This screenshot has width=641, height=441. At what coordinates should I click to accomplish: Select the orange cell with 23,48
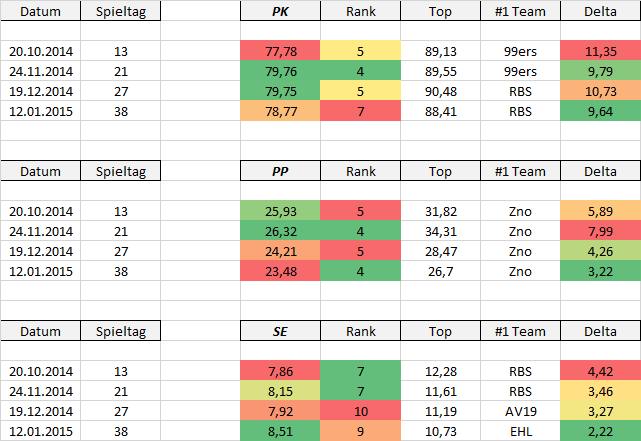coord(281,271)
